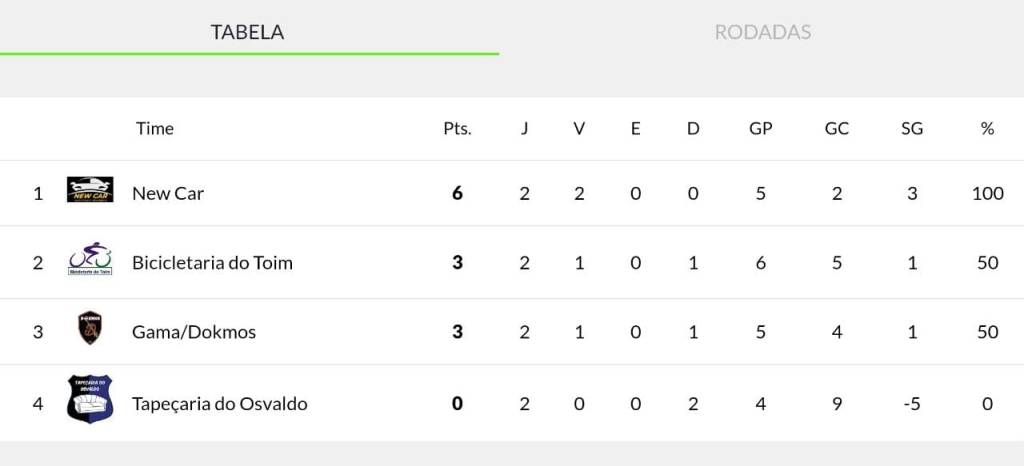Click New Car's 100 percent value
The height and width of the screenshot is (466, 1024).
tap(987, 194)
